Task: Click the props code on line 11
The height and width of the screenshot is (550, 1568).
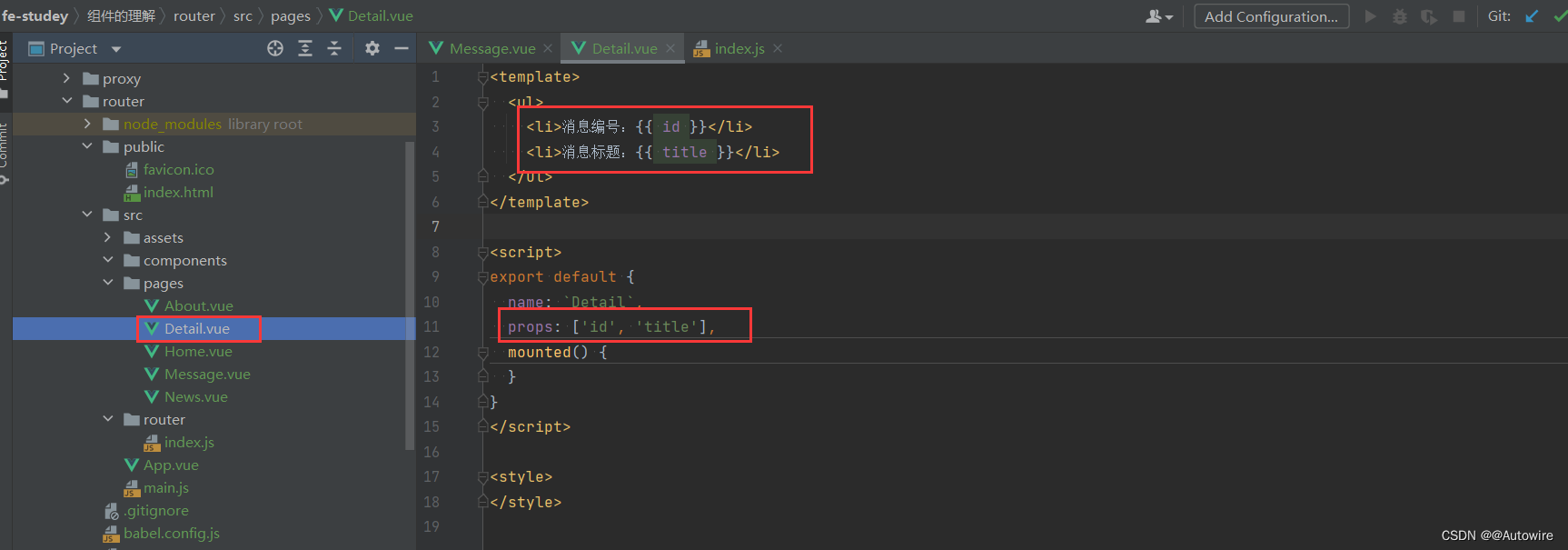Action: (x=611, y=326)
